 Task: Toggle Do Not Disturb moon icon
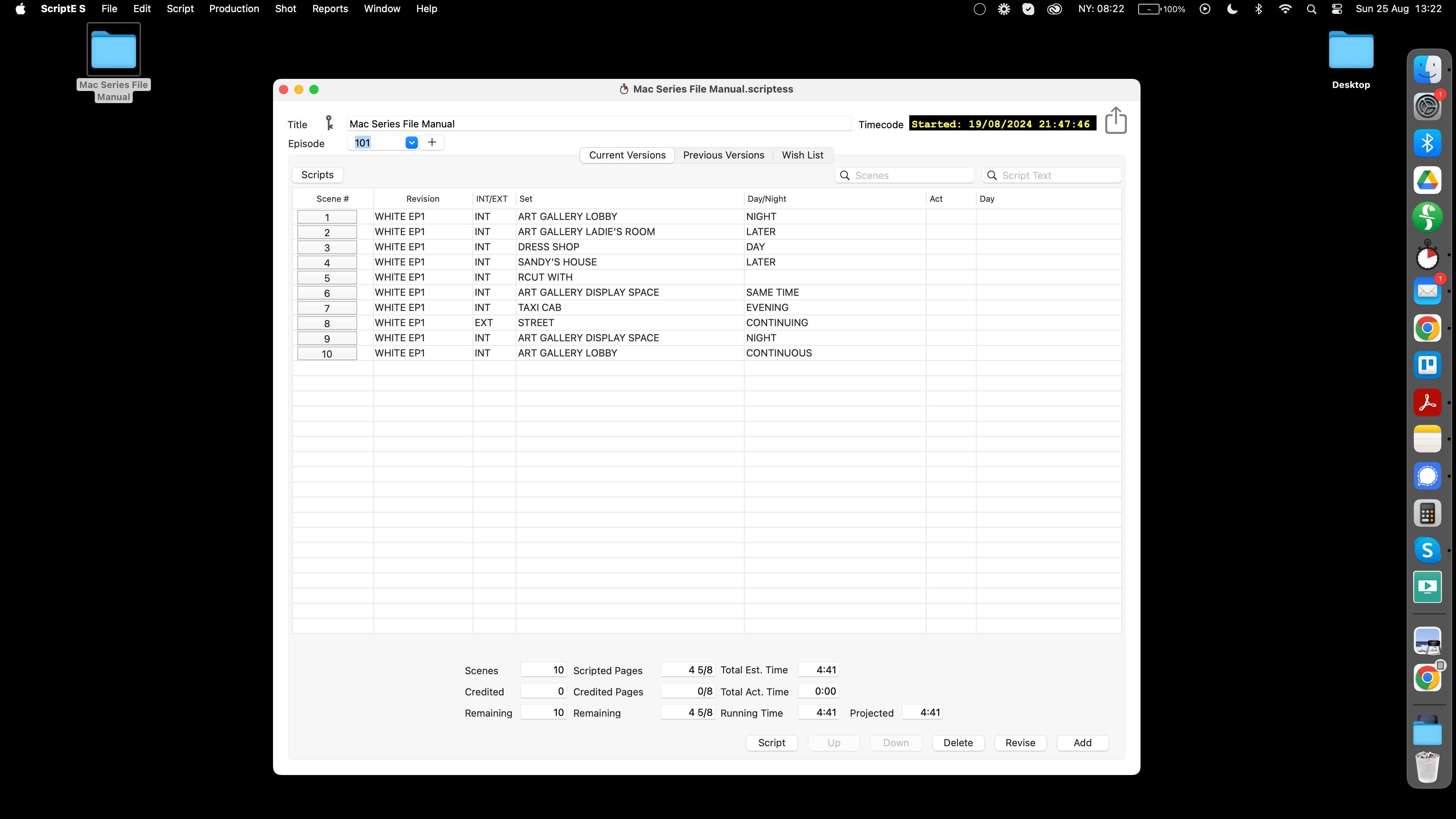1232,9
